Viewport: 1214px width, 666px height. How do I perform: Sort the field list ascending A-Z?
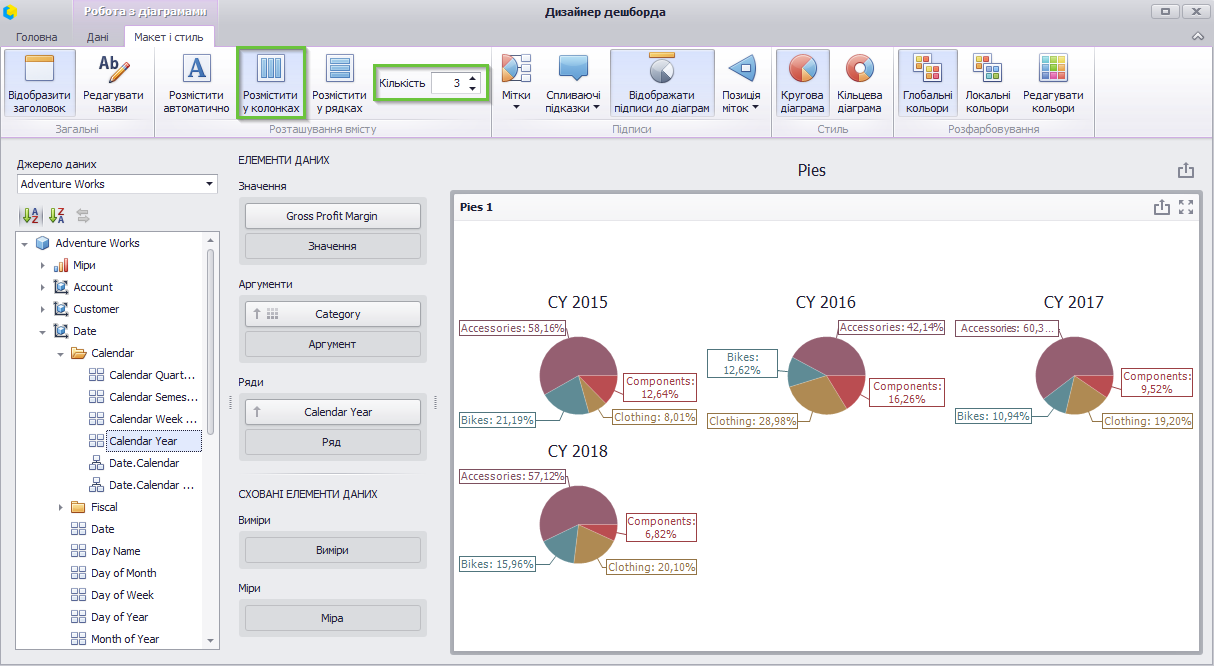30,215
